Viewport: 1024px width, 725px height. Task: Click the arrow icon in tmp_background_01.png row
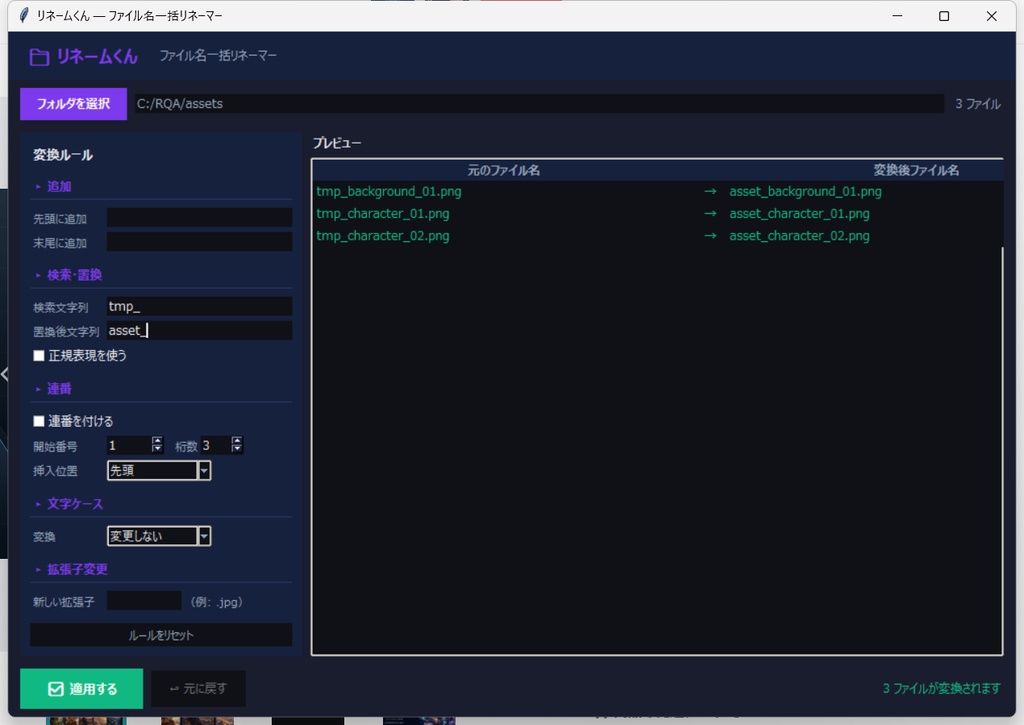pyautogui.click(x=711, y=191)
